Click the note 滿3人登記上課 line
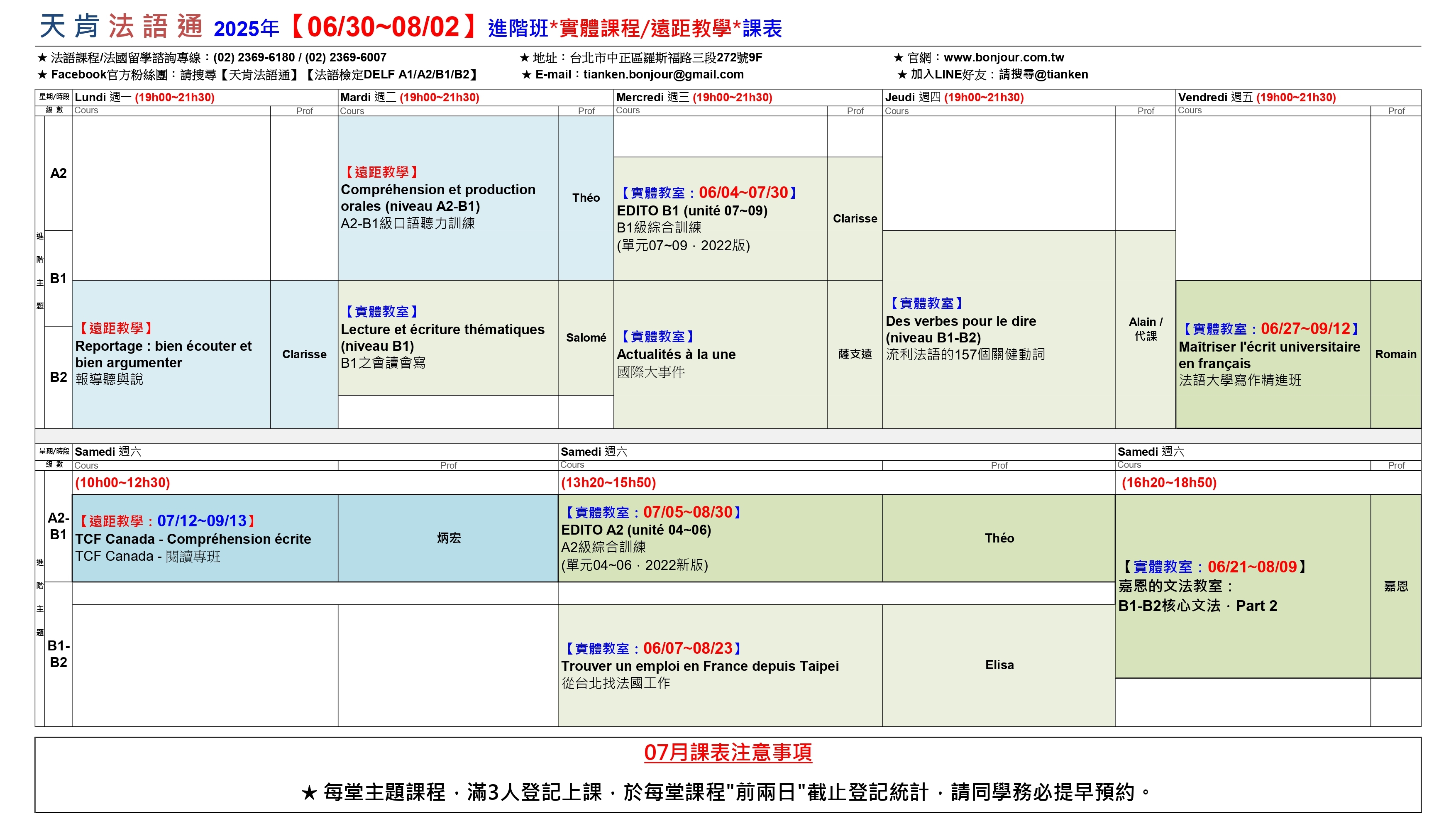This screenshot has width=1456, height=826. tap(728, 792)
